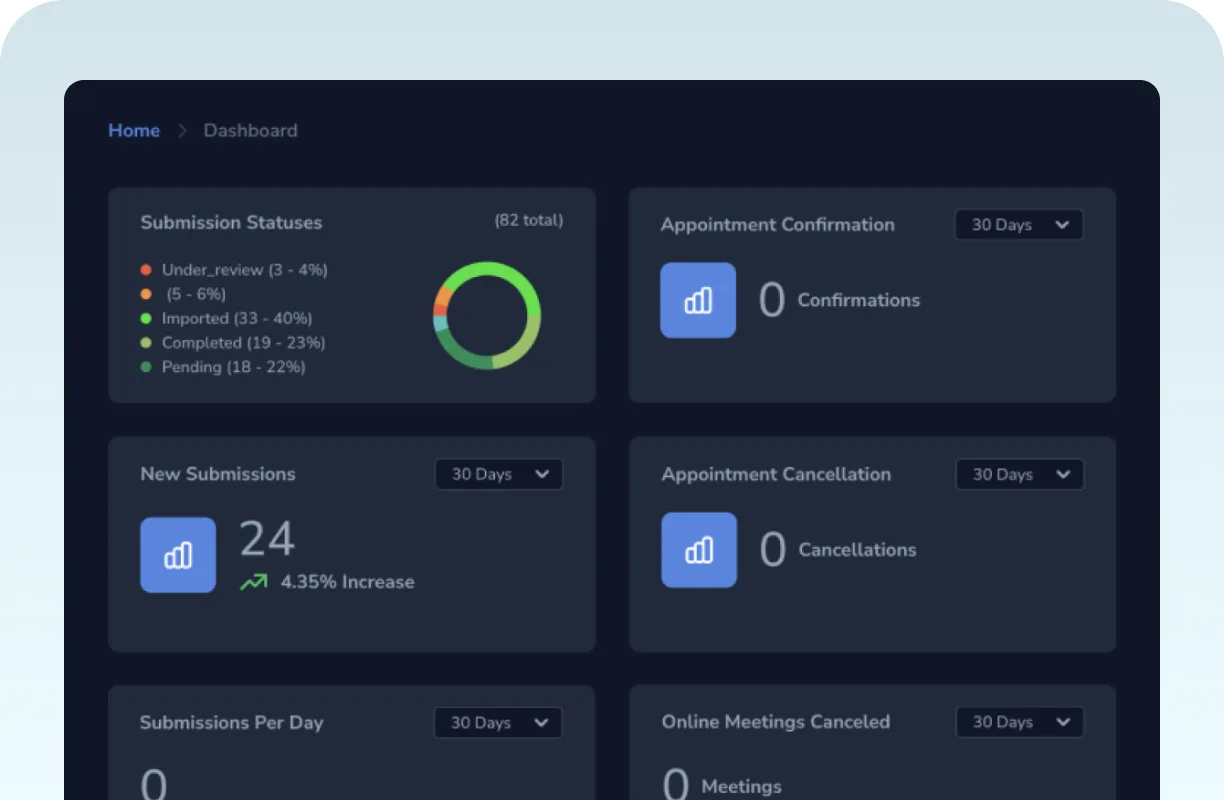Click the New Submissions value 24
This screenshot has height=800, width=1224.
pyautogui.click(x=267, y=540)
